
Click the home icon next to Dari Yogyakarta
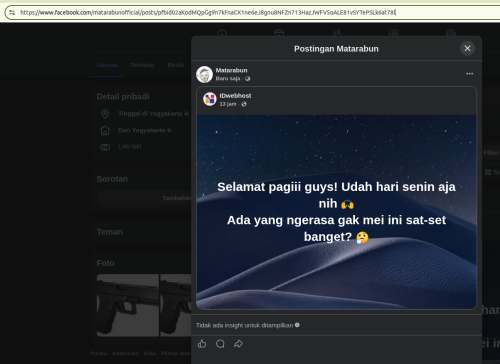[x=105, y=130]
